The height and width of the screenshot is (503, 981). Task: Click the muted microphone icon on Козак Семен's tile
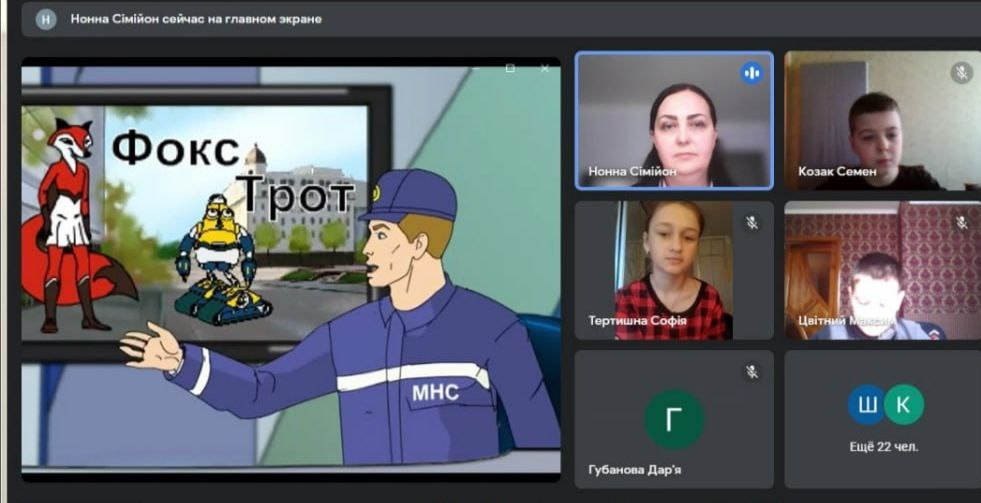click(x=961, y=73)
